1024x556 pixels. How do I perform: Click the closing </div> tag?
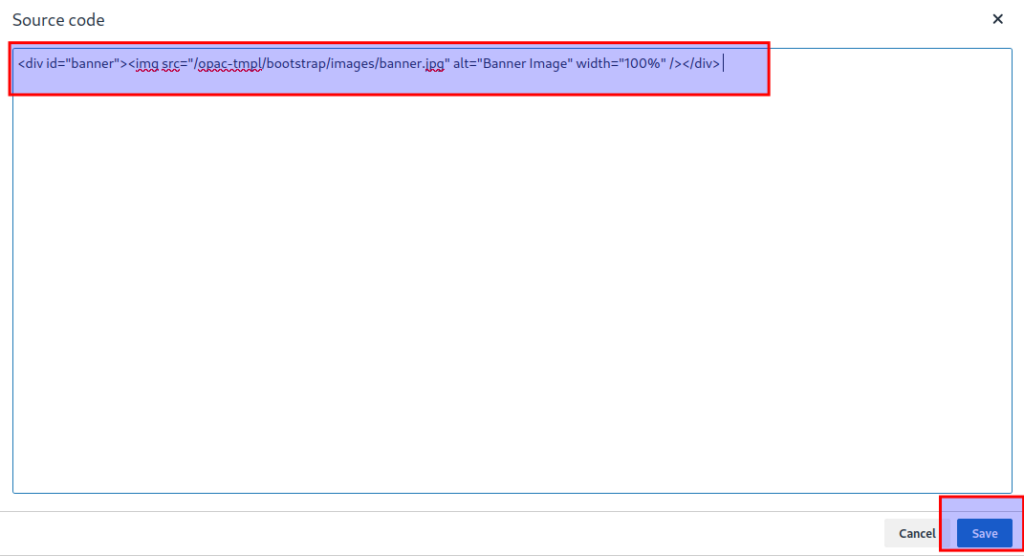(701, 63)
